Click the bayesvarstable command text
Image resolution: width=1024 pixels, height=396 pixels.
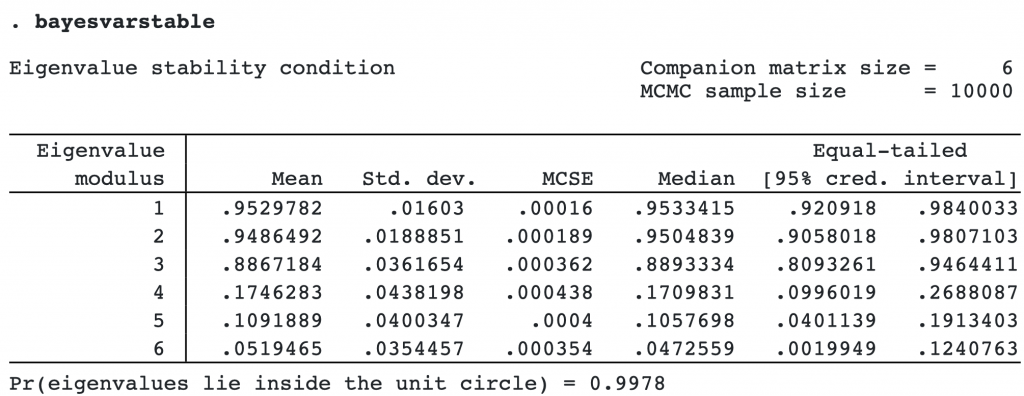click(124, 22)
